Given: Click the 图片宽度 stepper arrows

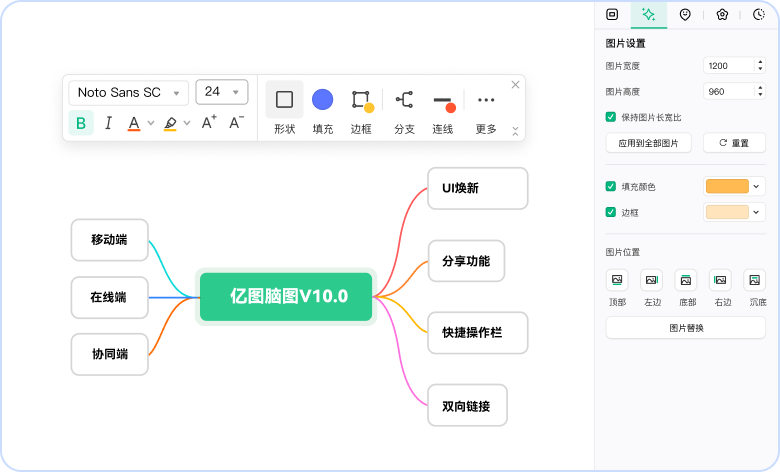Looking at the screenshot, I should tap(760, 66).
